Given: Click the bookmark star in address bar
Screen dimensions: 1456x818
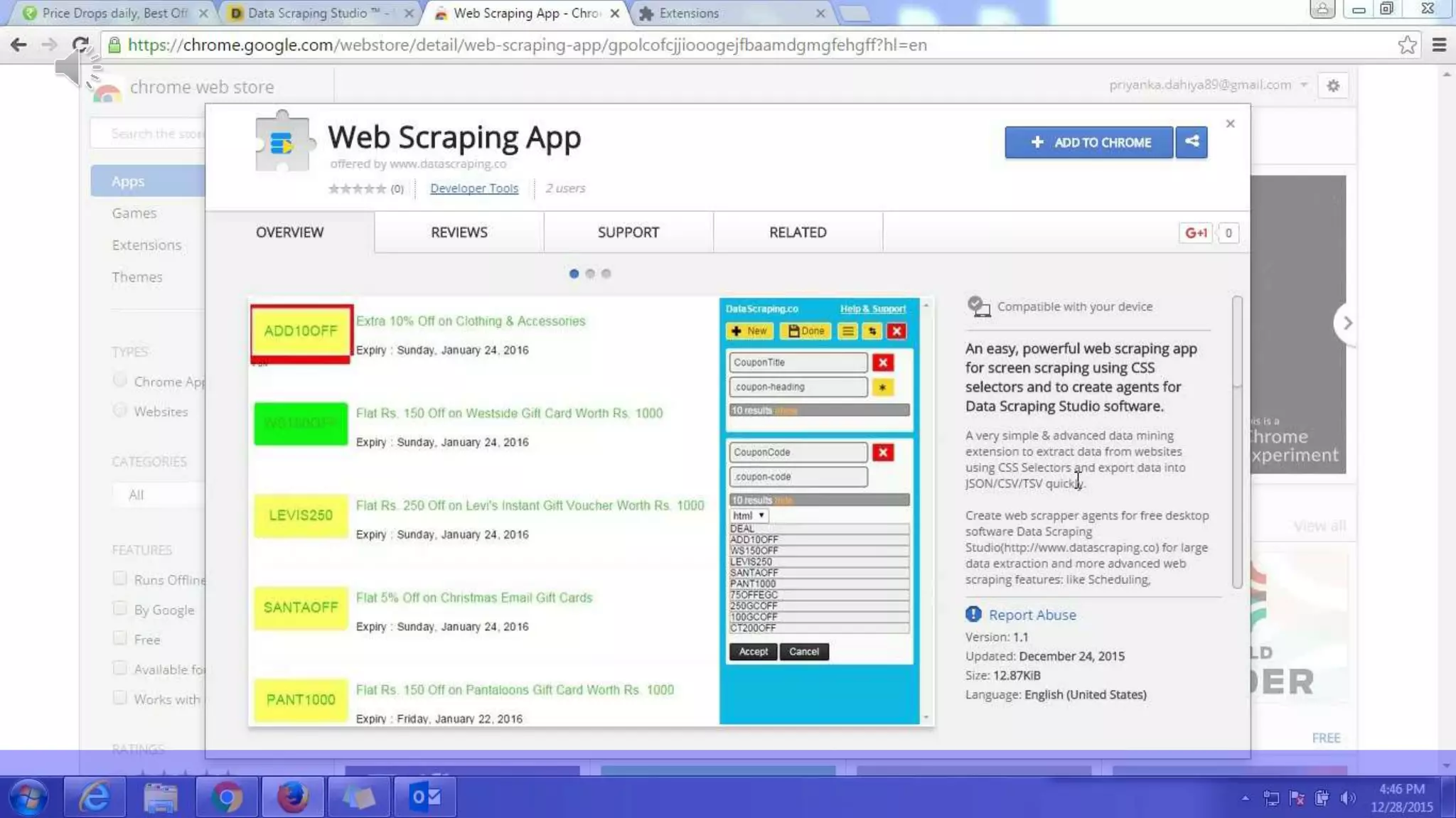Looking at the screenshot, I should (1407, 45).
